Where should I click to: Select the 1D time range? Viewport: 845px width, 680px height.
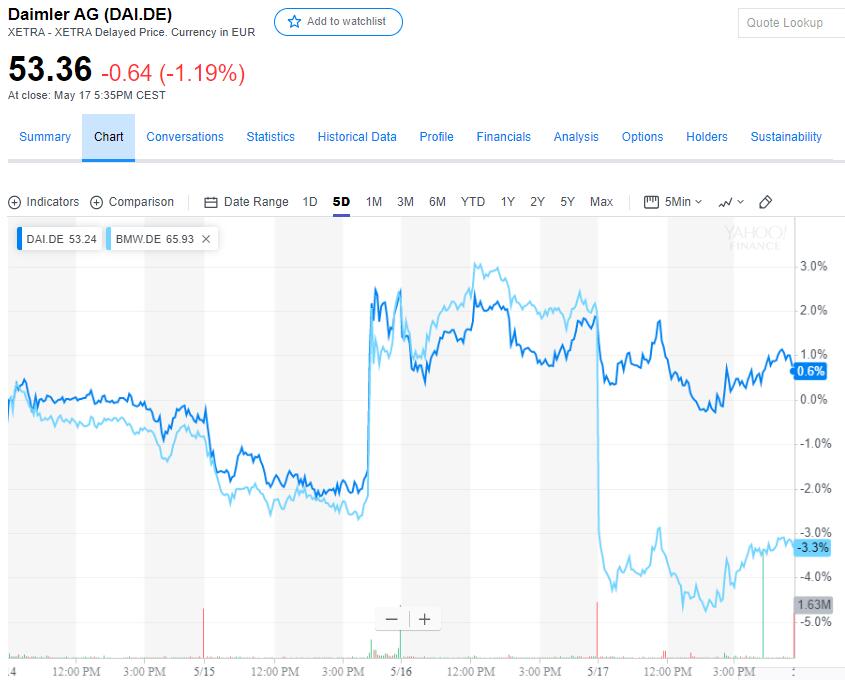310,202
